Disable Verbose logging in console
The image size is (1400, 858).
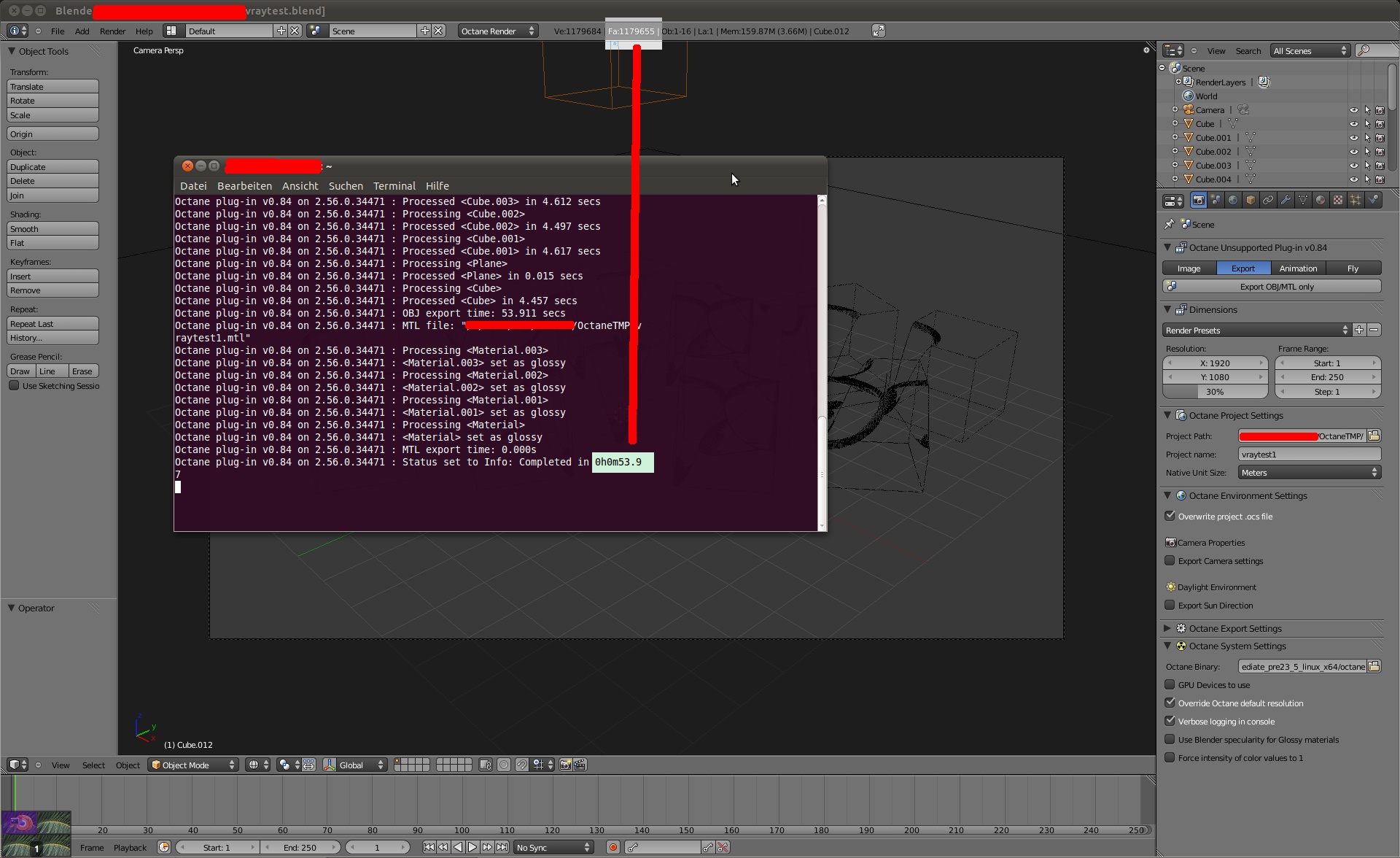pyautogui.click(x=1170, y=721)
